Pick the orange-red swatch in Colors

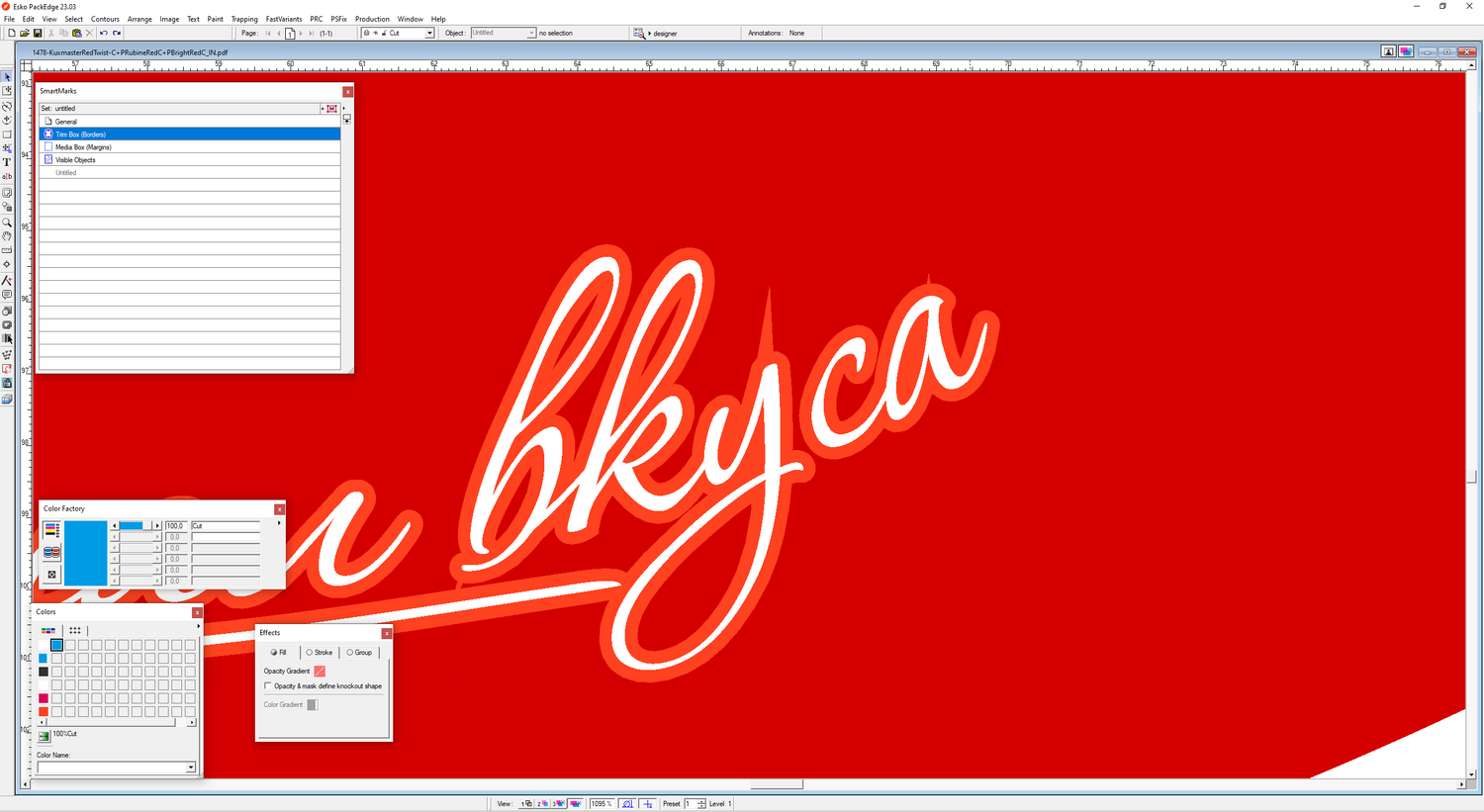pyautogui.click(x=44, y=712)
